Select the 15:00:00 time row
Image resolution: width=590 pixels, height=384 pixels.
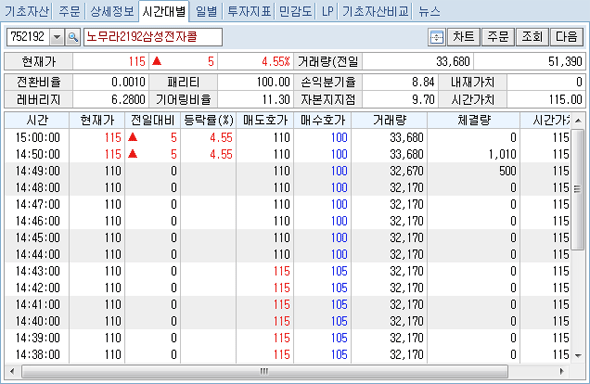click(x=287, y=138)
